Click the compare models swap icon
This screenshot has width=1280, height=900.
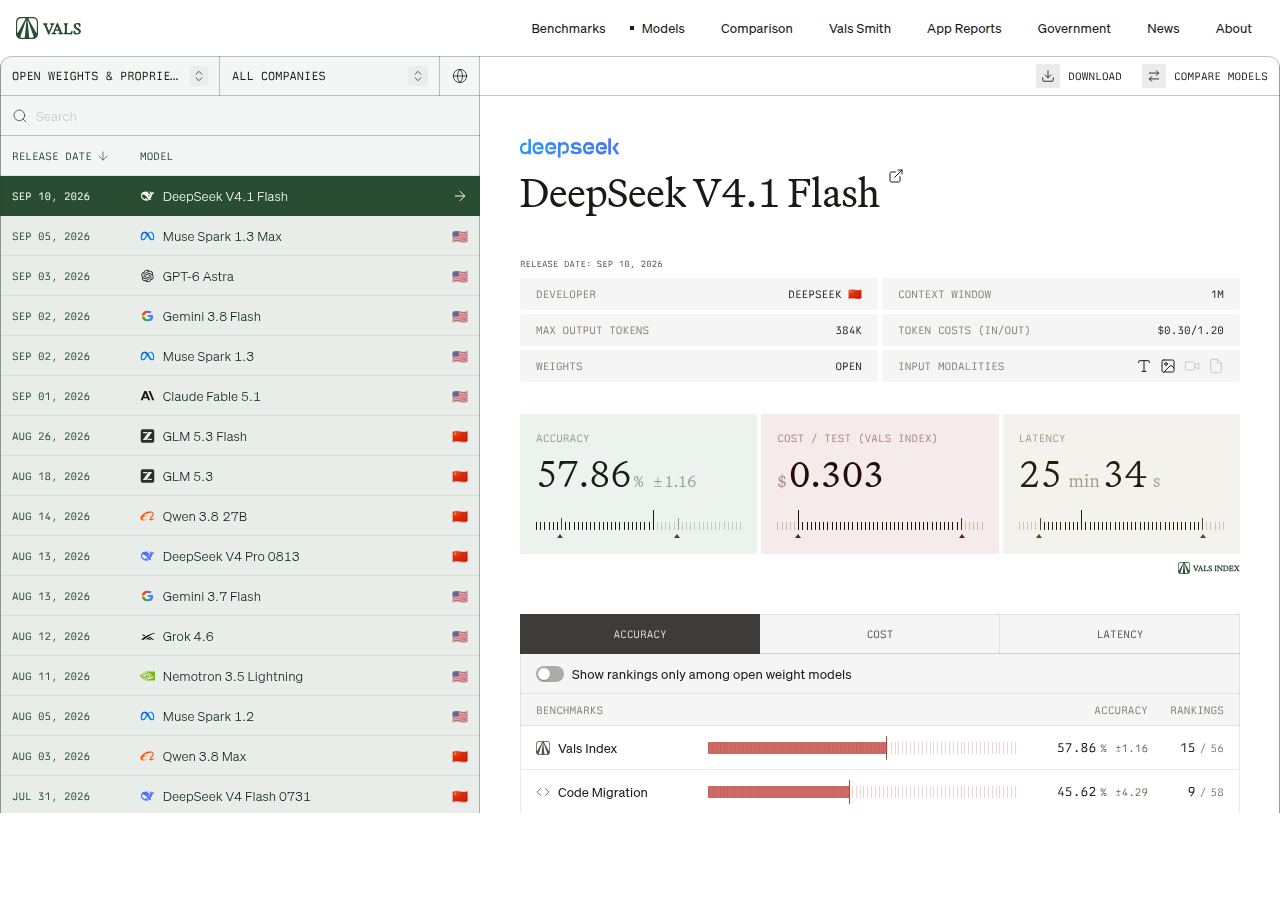pos(1154,76)
